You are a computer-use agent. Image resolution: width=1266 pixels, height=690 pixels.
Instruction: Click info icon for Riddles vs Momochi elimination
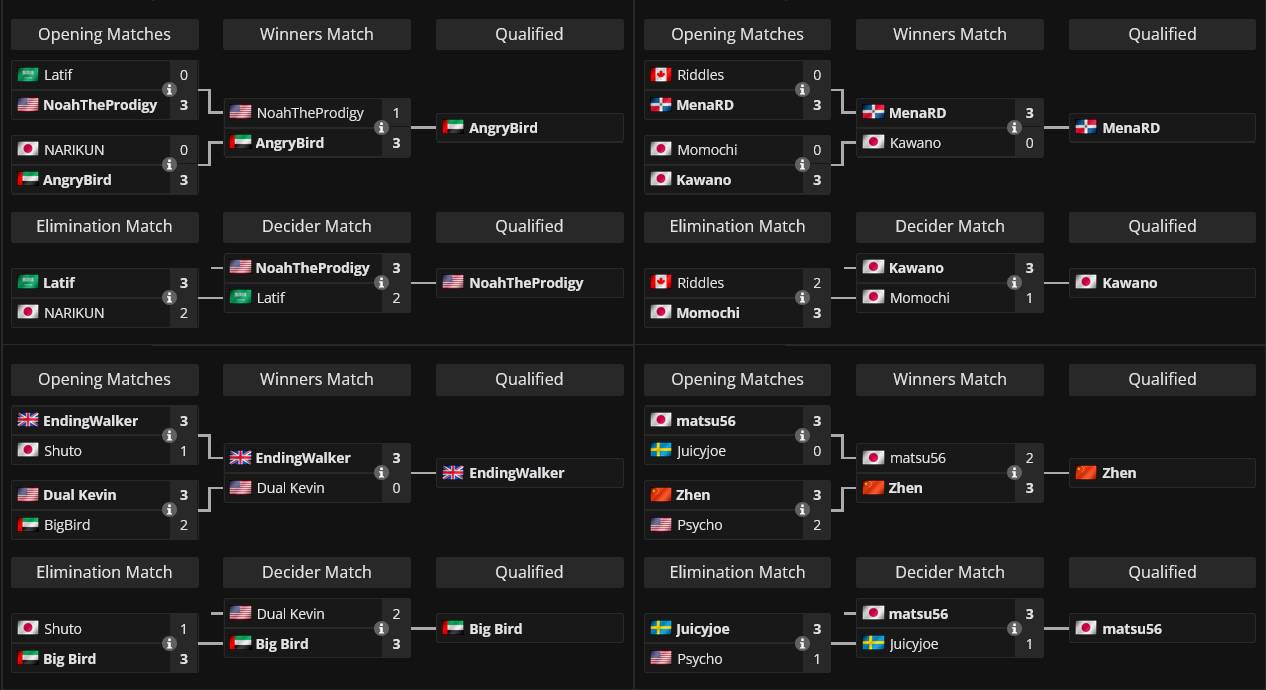802,298
